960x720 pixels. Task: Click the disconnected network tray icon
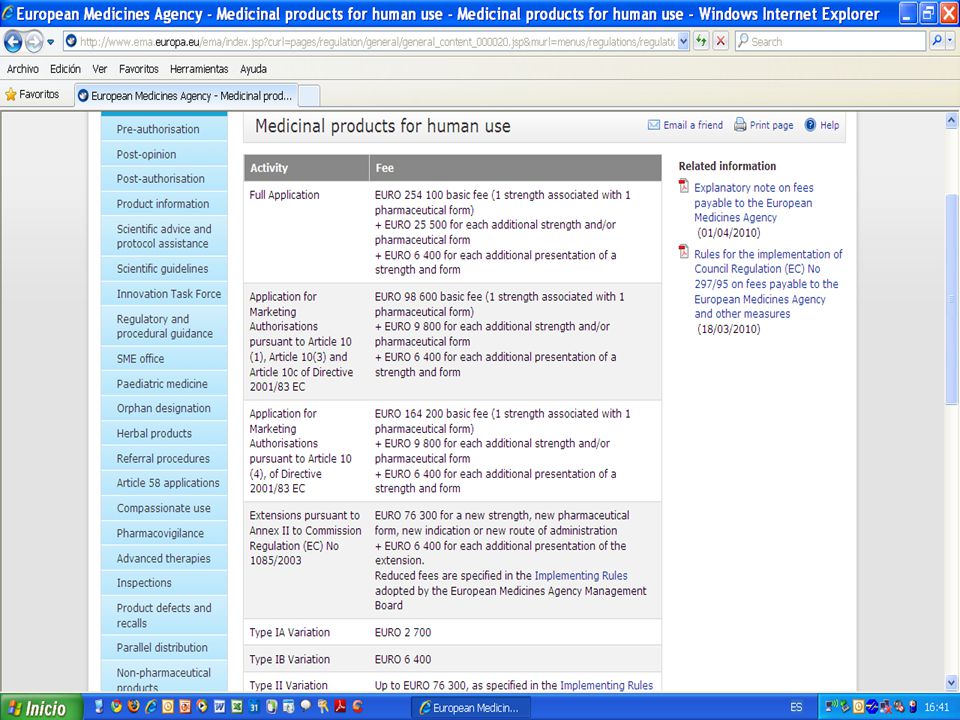(885, 707)
